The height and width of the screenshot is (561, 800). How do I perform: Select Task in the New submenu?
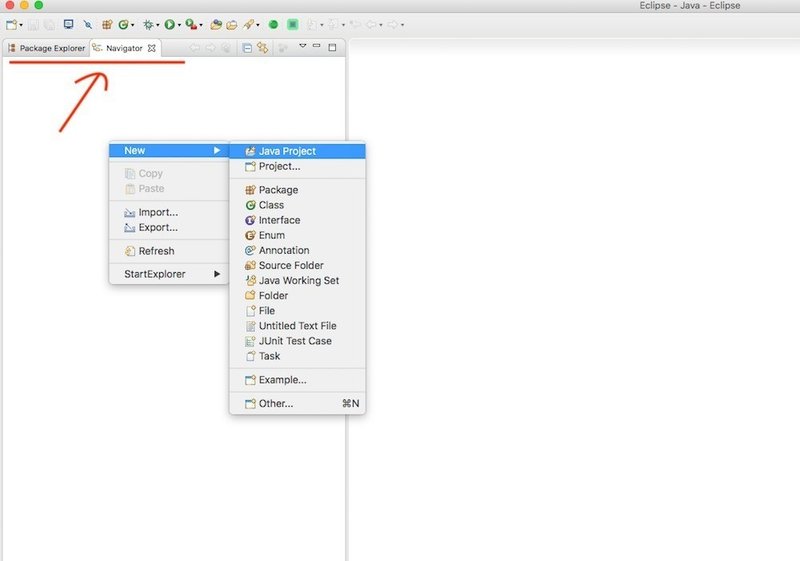[297, 356]
